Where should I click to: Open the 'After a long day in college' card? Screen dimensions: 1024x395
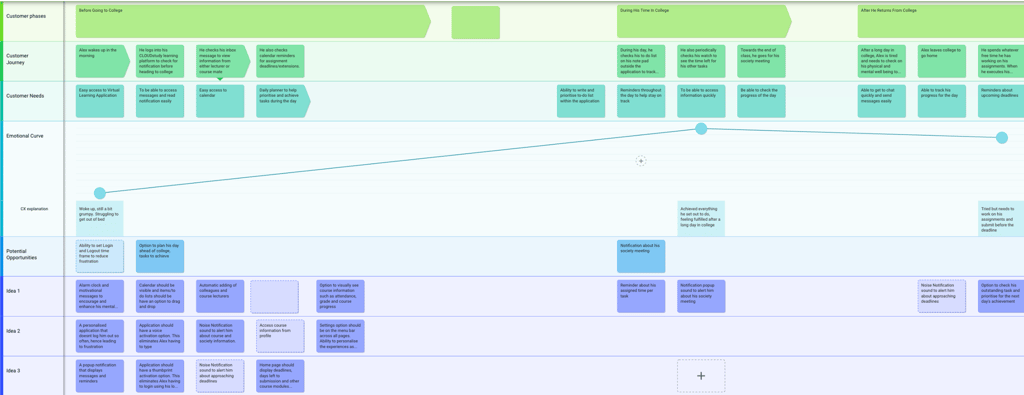pyautogui.click(x=882, y=61)
